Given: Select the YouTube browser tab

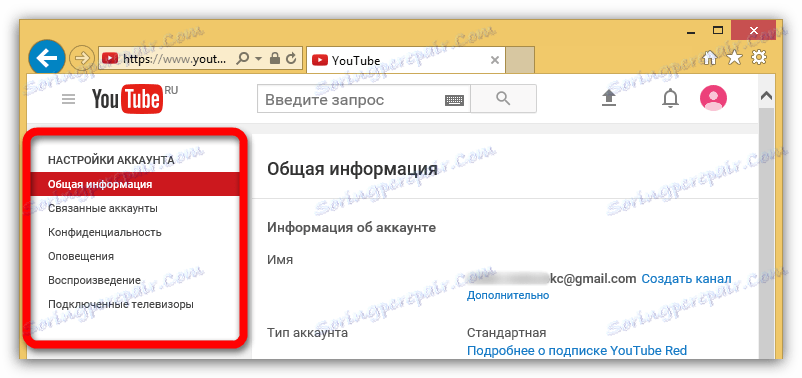Looking at the screenshot, I should (405, 60).
